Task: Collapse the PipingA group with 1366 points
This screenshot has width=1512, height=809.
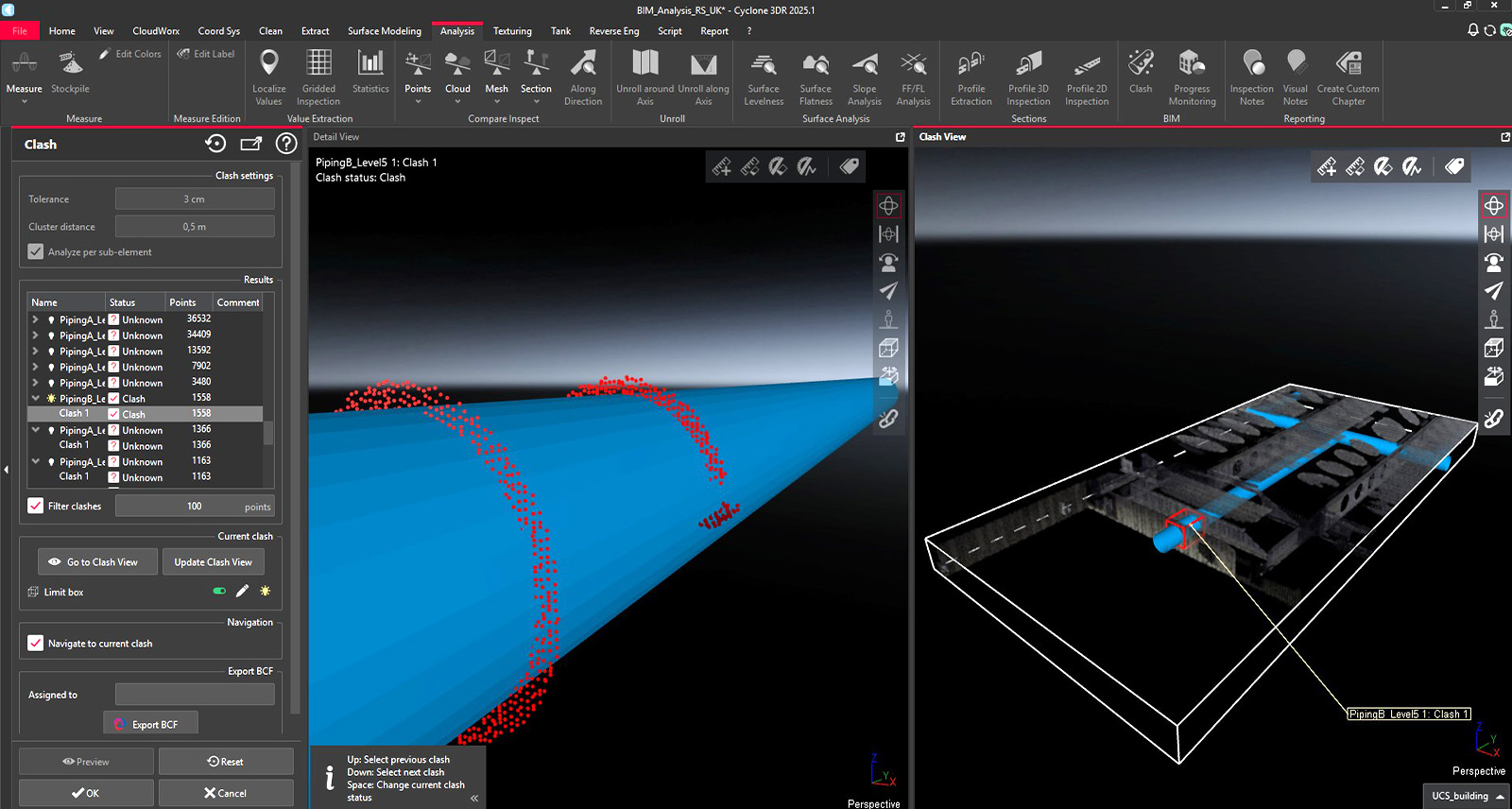Action: pos(36,429)
